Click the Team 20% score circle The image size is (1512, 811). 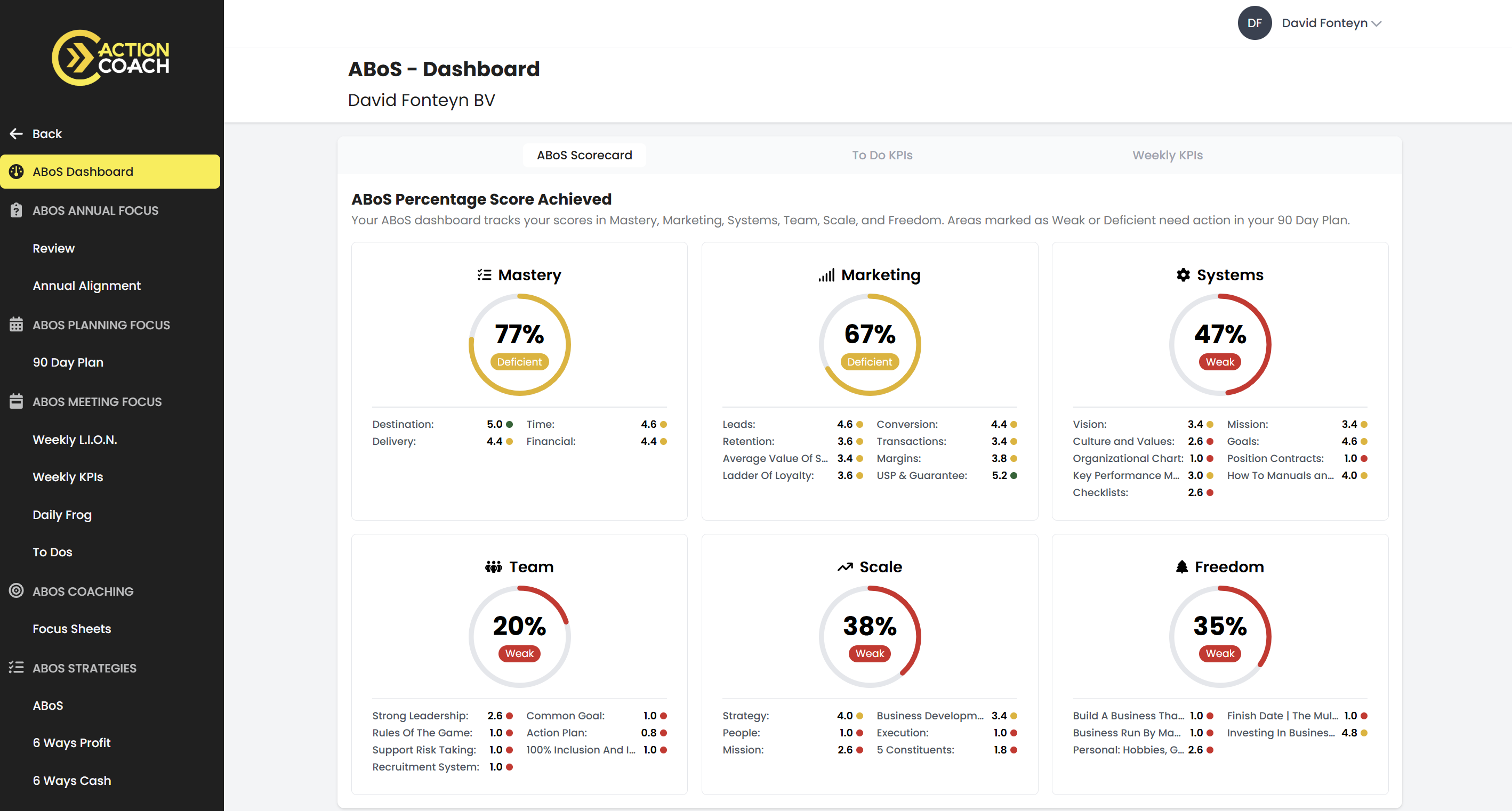point(519,636)
